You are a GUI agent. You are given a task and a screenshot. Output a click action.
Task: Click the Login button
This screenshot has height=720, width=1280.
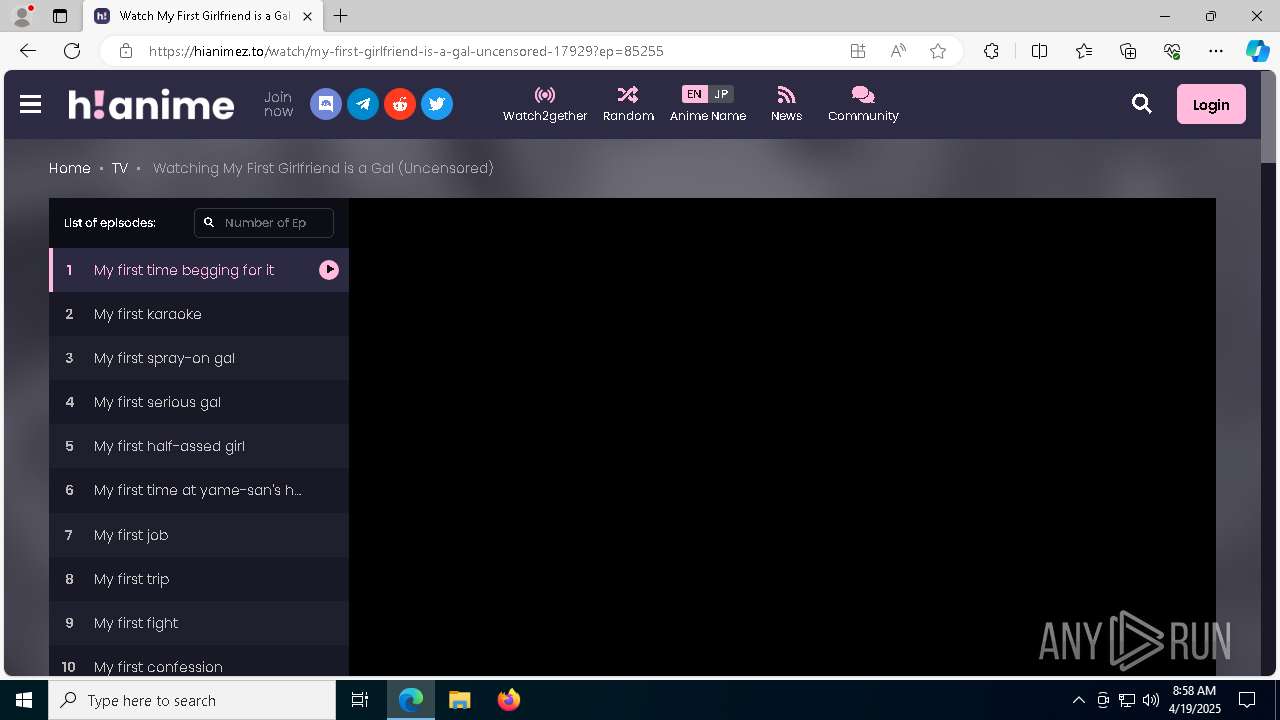pos(1211,104)
